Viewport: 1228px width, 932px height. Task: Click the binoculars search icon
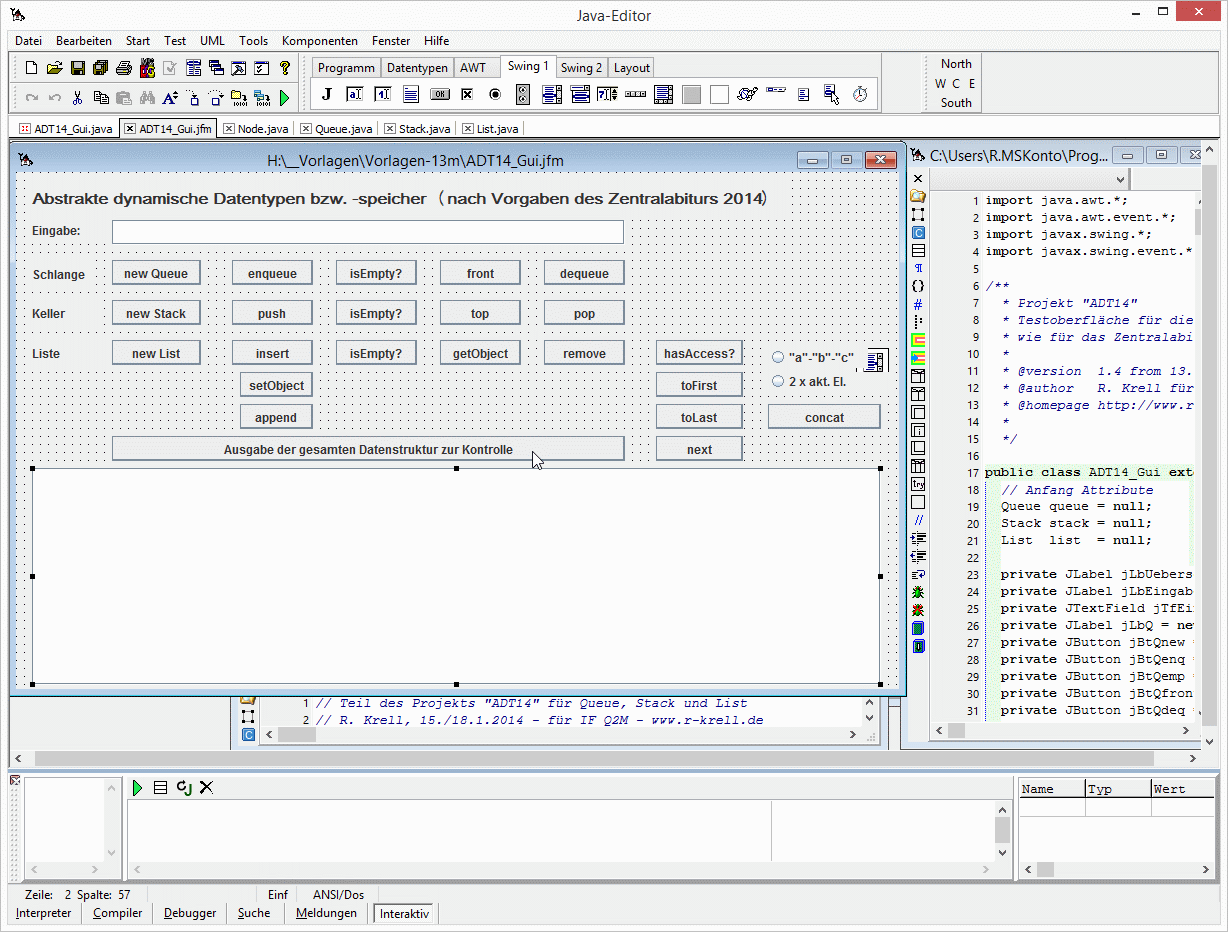tap(147, 98)
